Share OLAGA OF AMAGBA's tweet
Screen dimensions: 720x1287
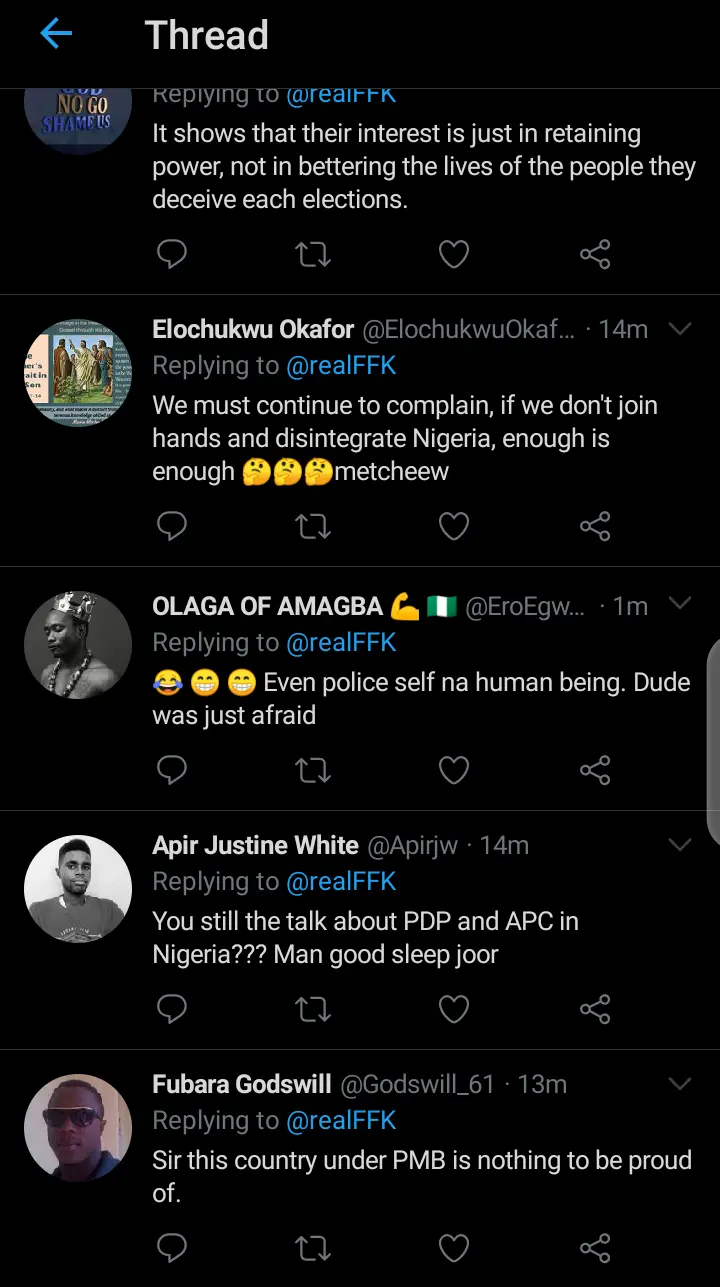tap(595, 770)
